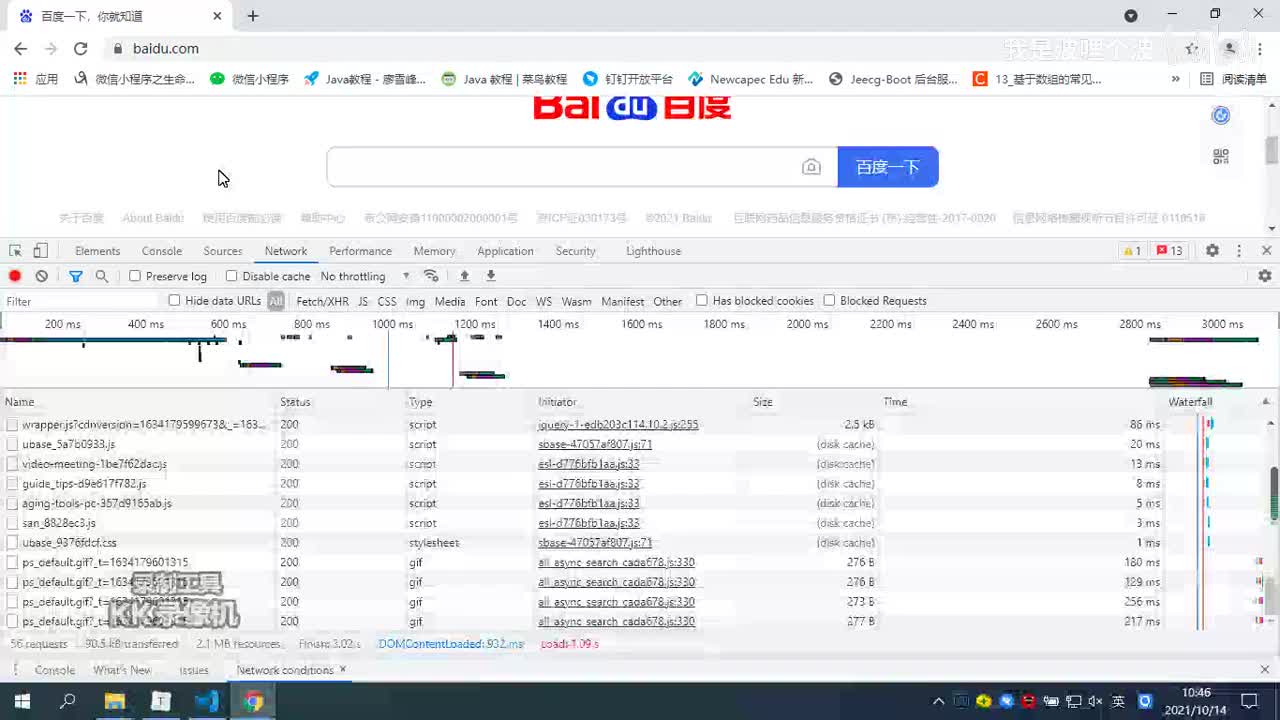Viewport: 1280px width, 720px height.
Task: Export HAR file with download arrow
Action: click(491, 276)
